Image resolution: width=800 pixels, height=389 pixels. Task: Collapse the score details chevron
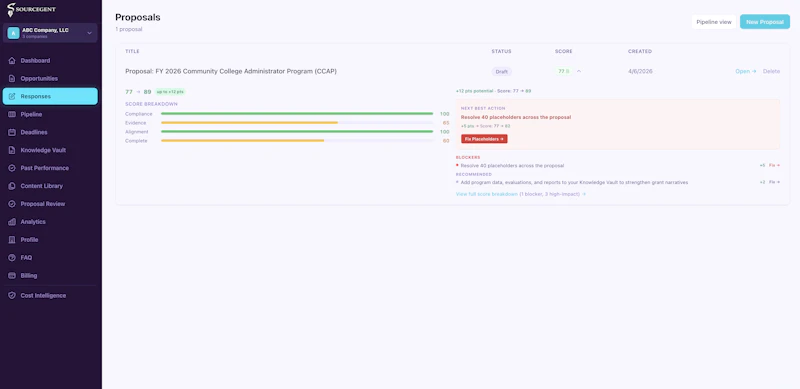579,71
